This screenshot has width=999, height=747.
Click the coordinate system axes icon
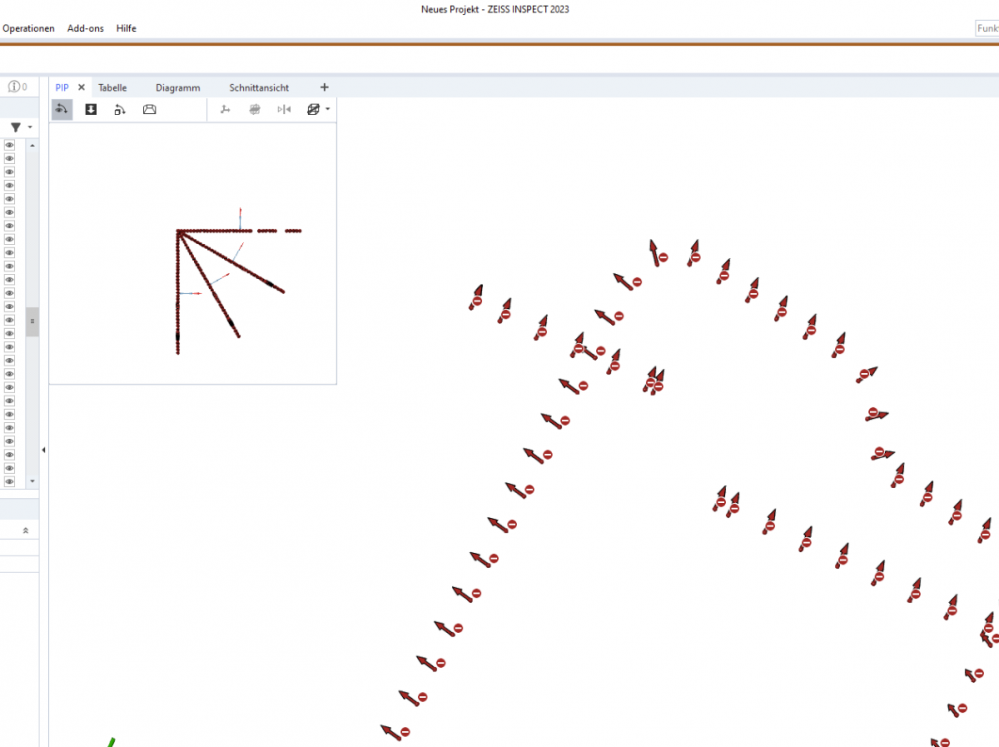(225, 110)
